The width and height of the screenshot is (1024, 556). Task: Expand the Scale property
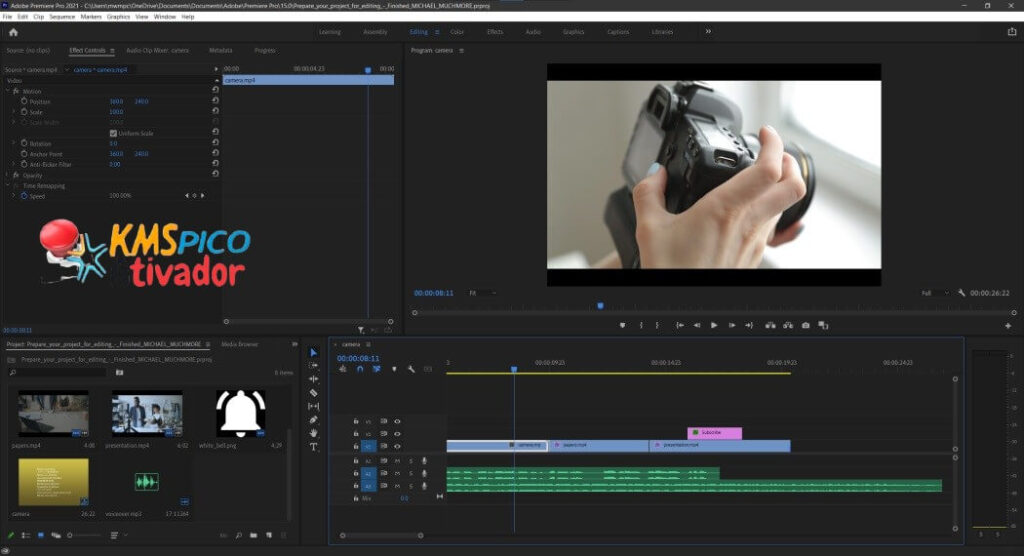(x=14, y=112)
